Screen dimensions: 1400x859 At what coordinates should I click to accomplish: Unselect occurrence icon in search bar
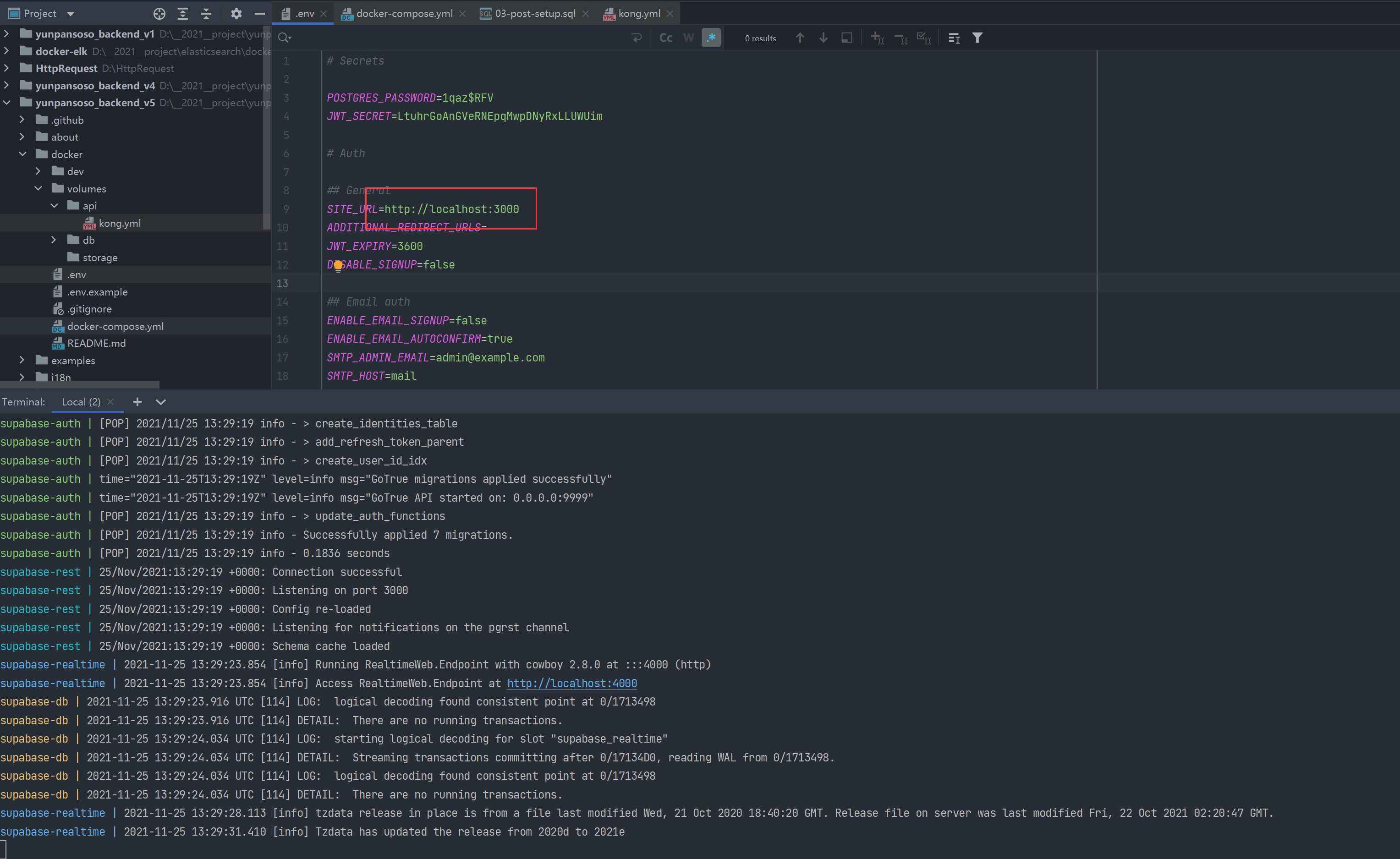(x=900, y=38)
